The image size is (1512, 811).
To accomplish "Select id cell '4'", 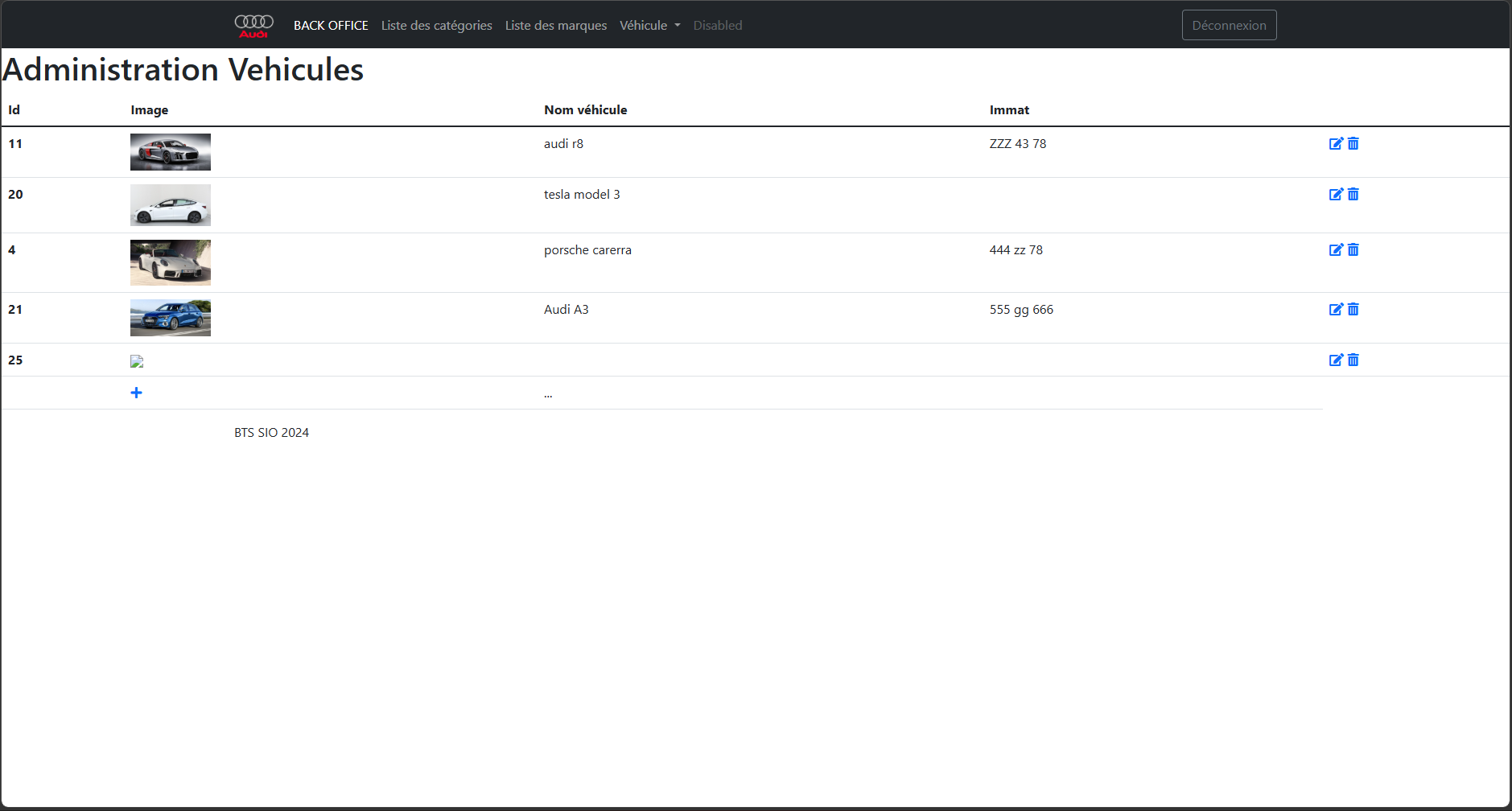I will pyautogui.click(x=12, y=250).
